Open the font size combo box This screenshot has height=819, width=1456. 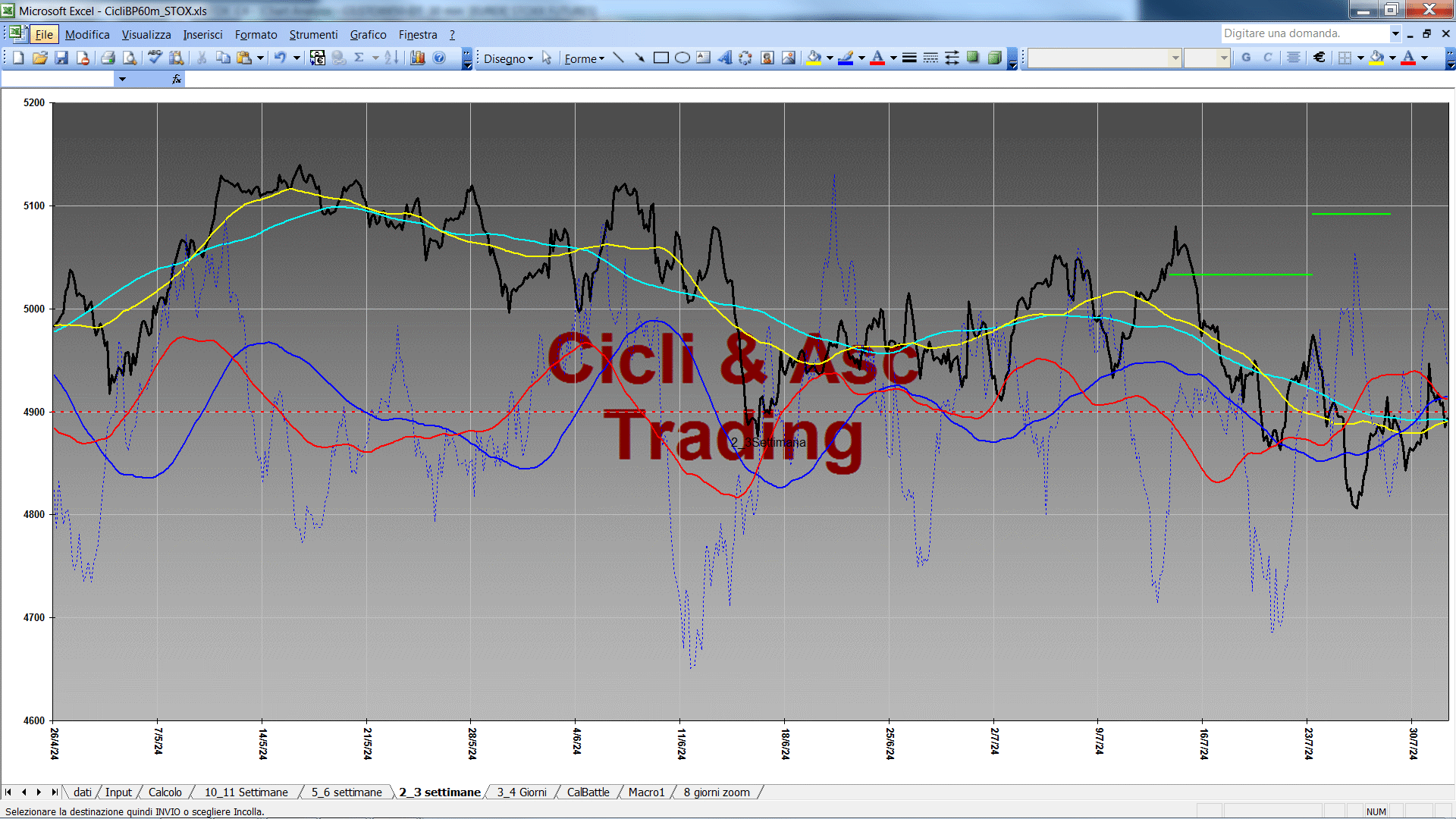point(1207,58)
